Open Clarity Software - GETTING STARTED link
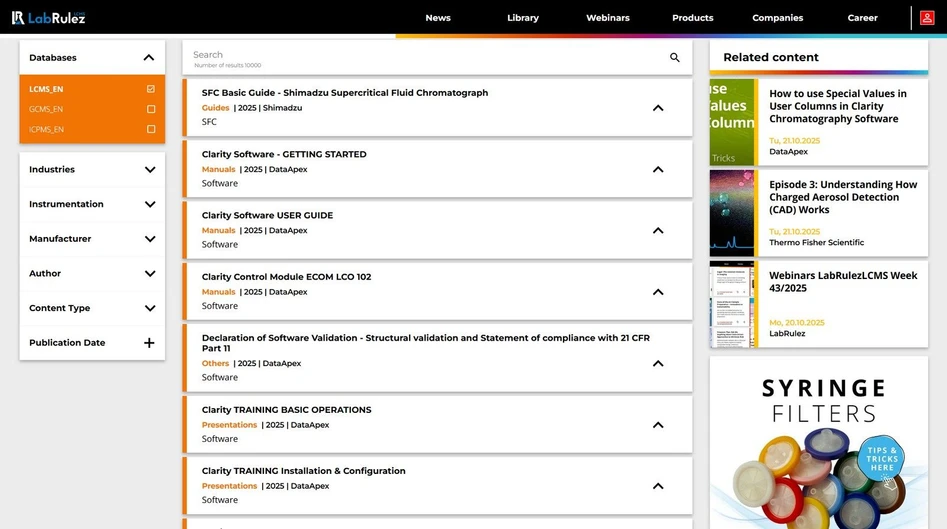This screenshot has height=529, width=947. (284, 155)
